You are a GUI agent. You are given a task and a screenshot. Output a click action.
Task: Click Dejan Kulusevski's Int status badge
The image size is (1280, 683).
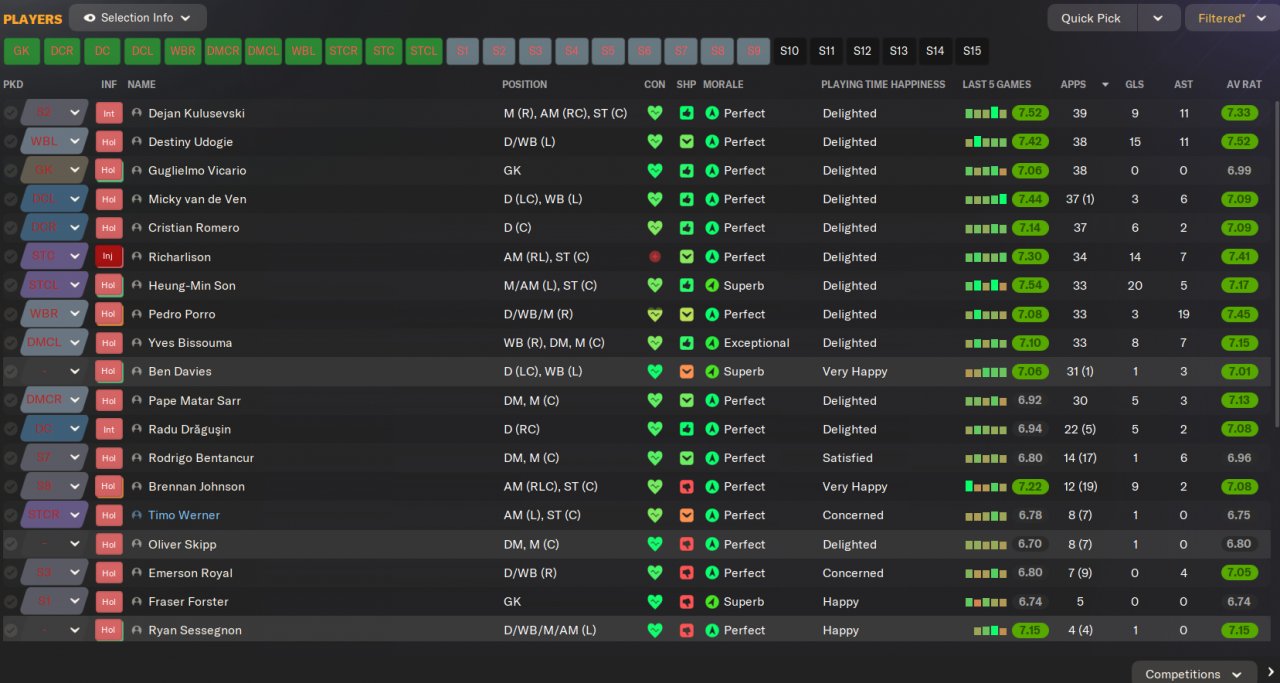[109, 113]
